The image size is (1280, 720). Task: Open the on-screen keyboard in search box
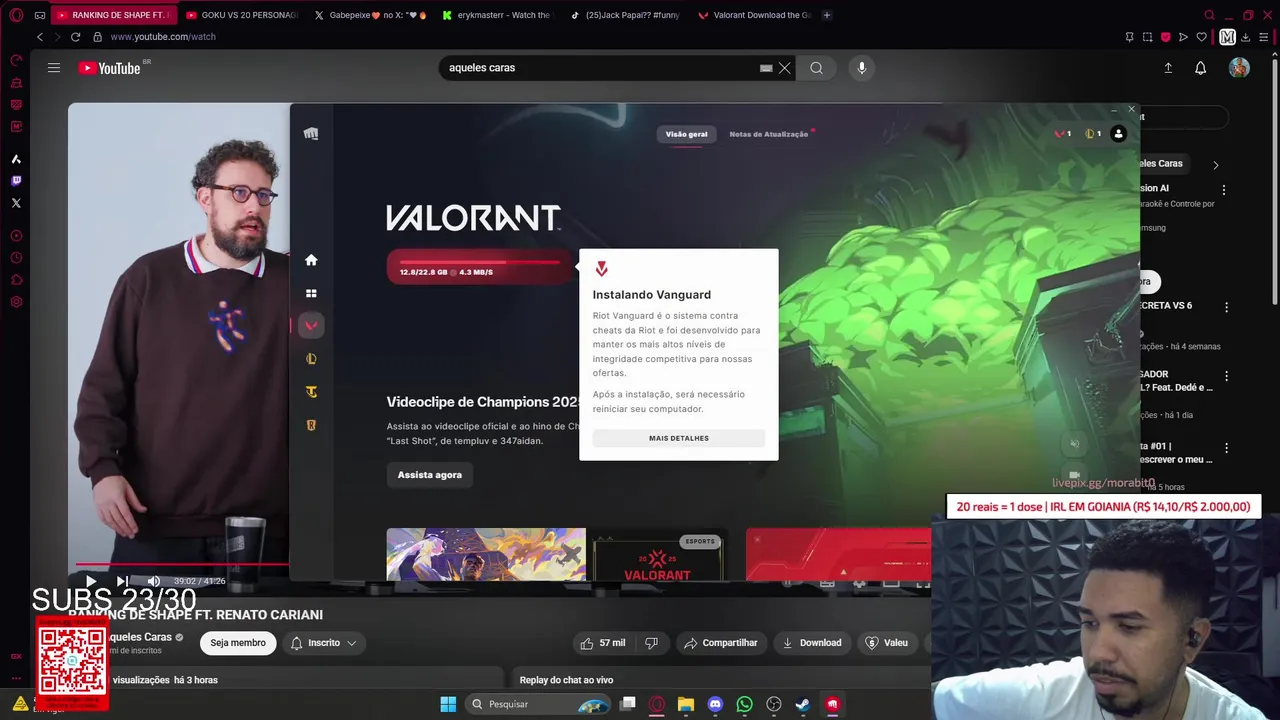click(x=766, y=68)
